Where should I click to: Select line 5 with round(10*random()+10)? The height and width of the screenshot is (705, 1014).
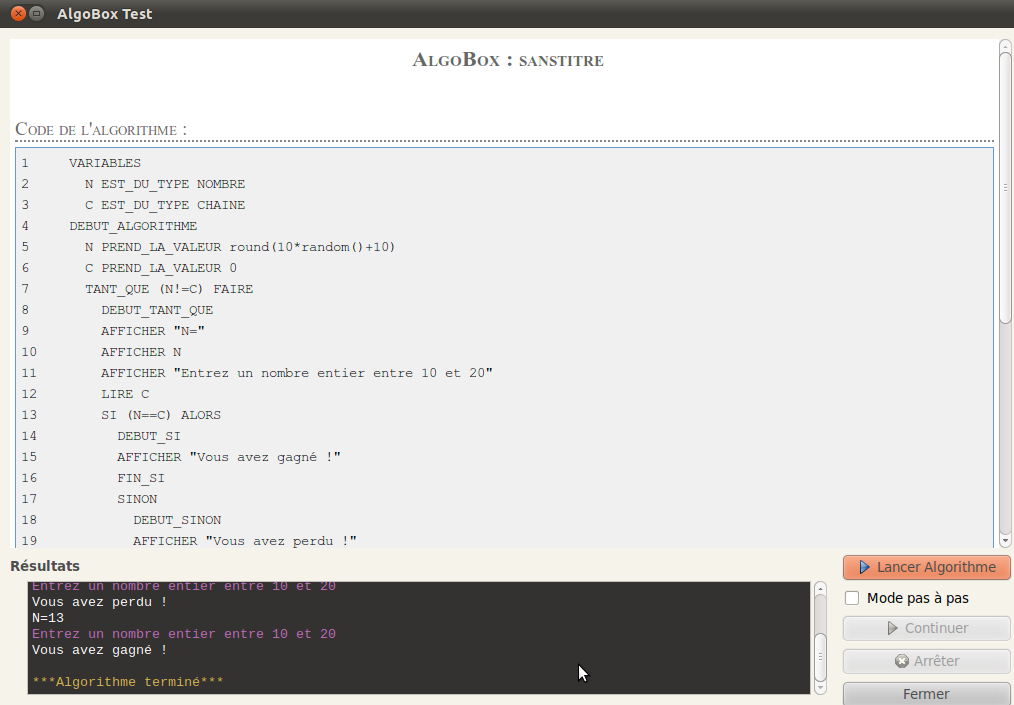[240, 247]
